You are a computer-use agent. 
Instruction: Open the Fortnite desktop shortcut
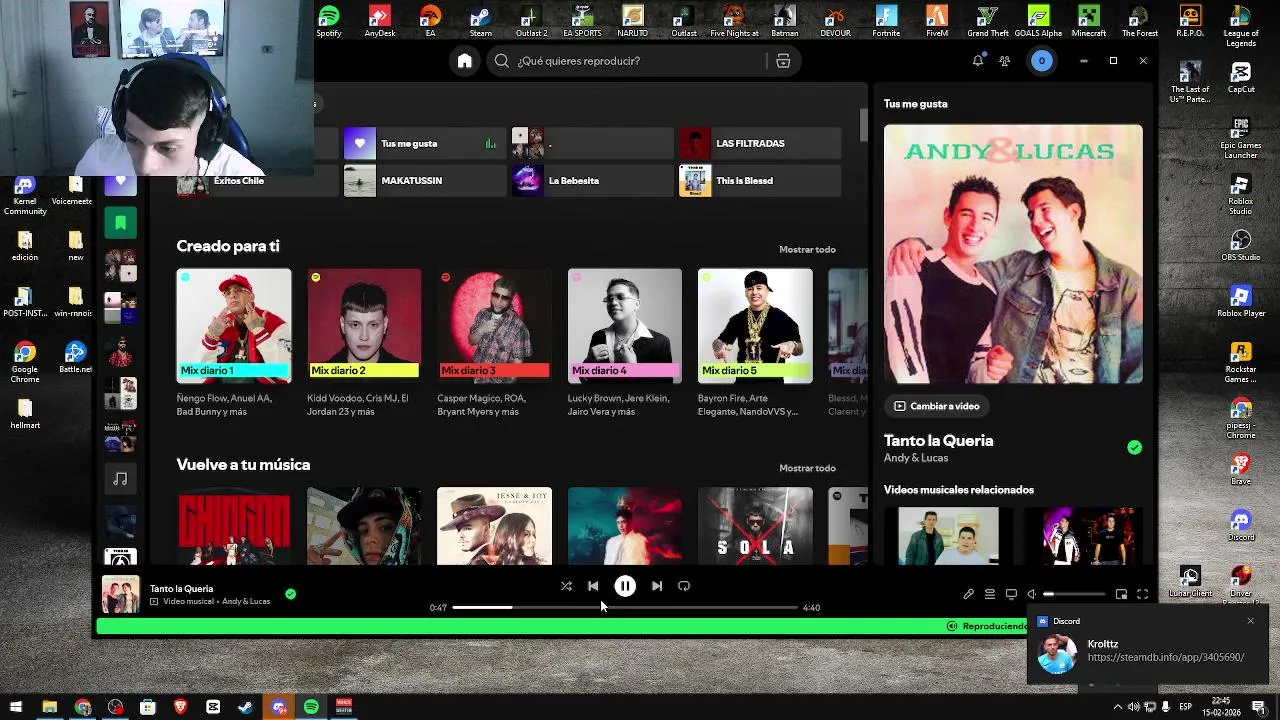point(886,21)
